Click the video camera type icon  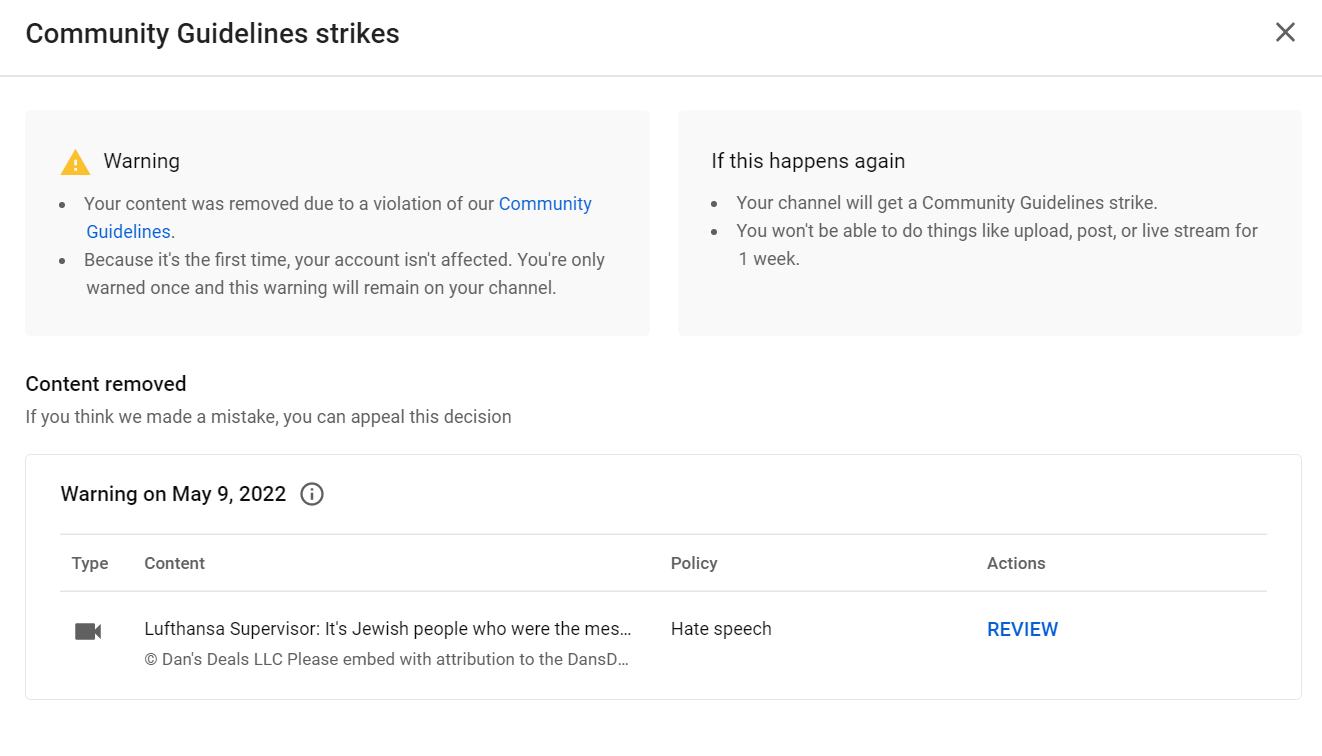(x=88, y=631)
